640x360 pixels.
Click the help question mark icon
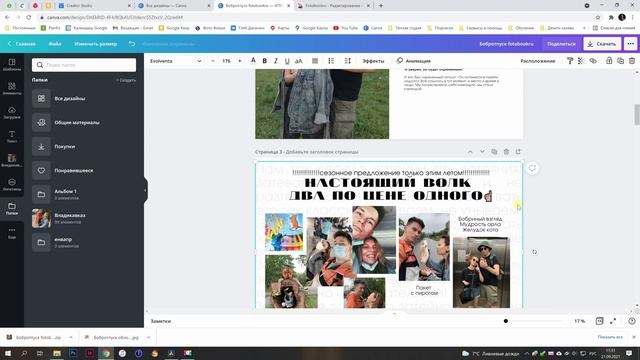(632, 321)
